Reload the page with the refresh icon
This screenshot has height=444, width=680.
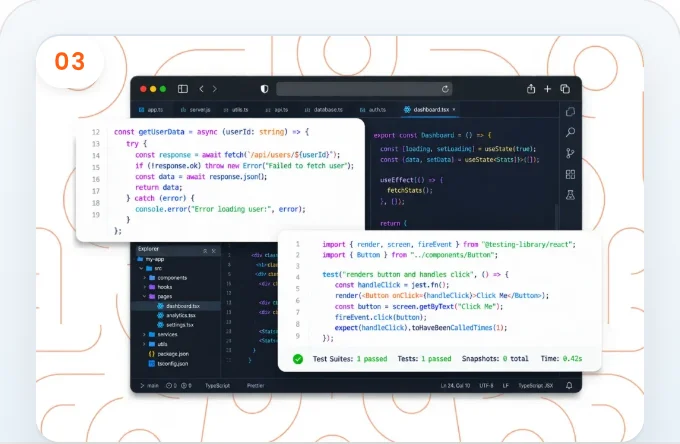(x=445, y=89)
